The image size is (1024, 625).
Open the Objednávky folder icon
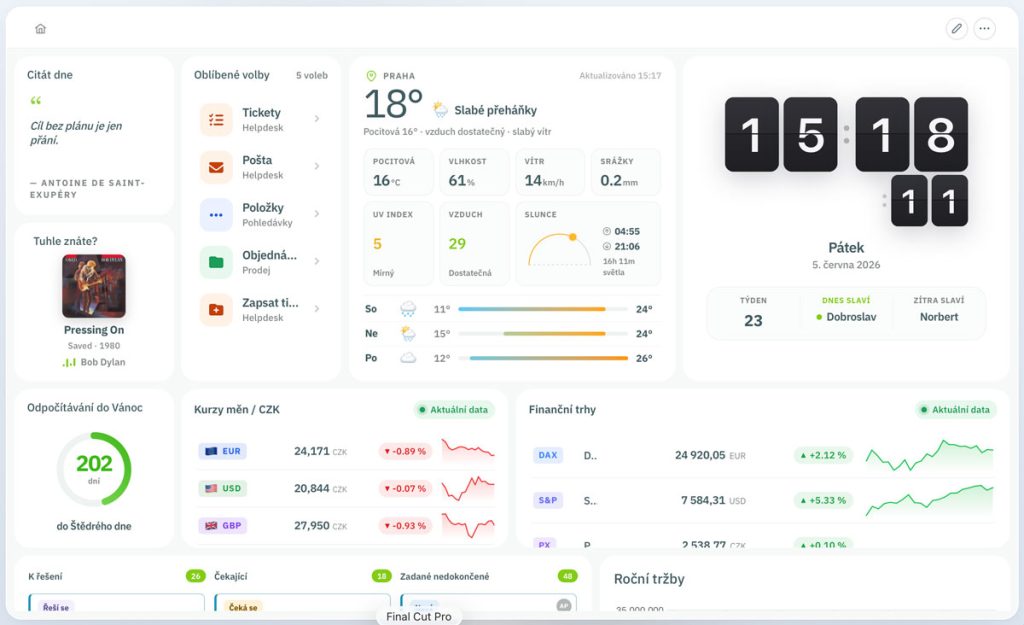tap(216, 262)
